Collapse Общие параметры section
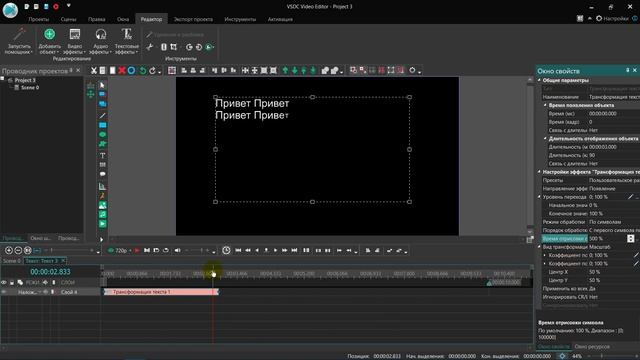Viewport: 640px width, 360px height. 539,80
